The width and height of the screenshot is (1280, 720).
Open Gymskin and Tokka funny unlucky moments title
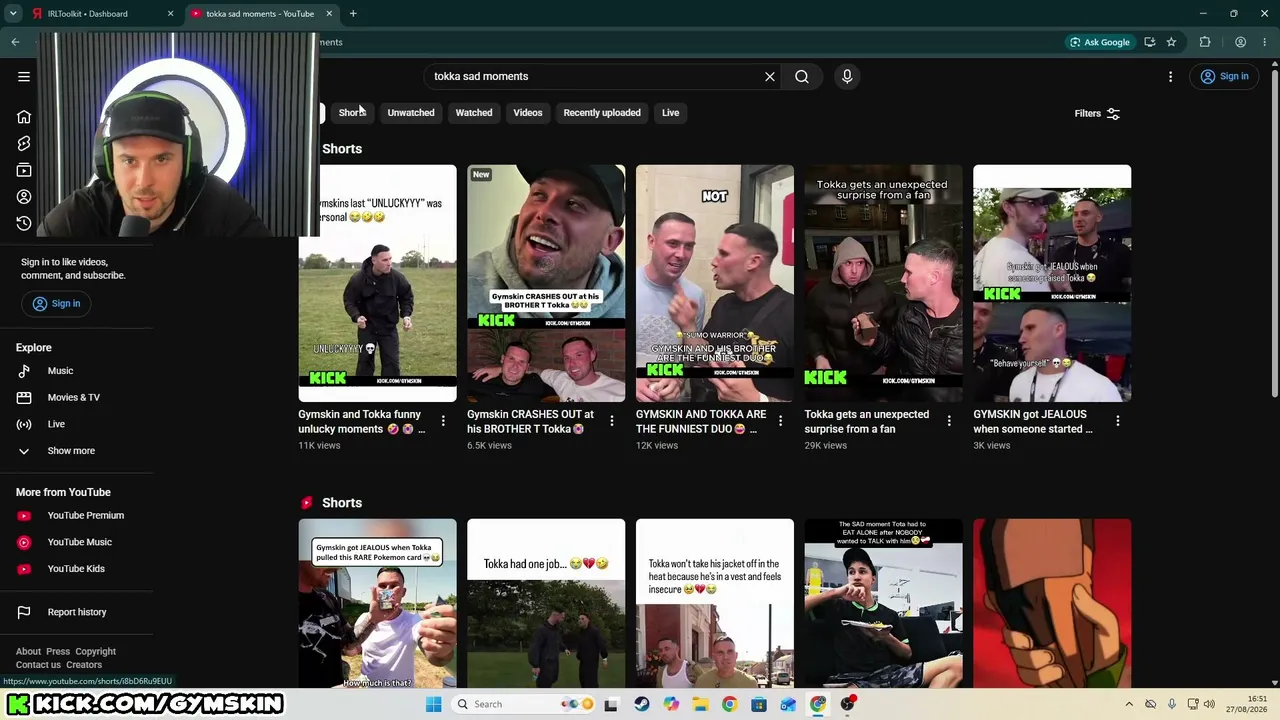pos(362,421)
